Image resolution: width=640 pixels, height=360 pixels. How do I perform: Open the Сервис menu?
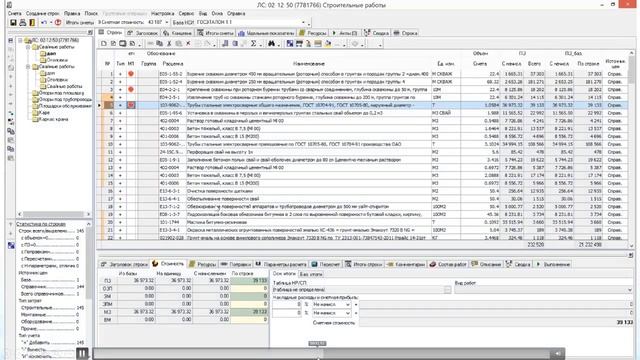tap(186, 13)
